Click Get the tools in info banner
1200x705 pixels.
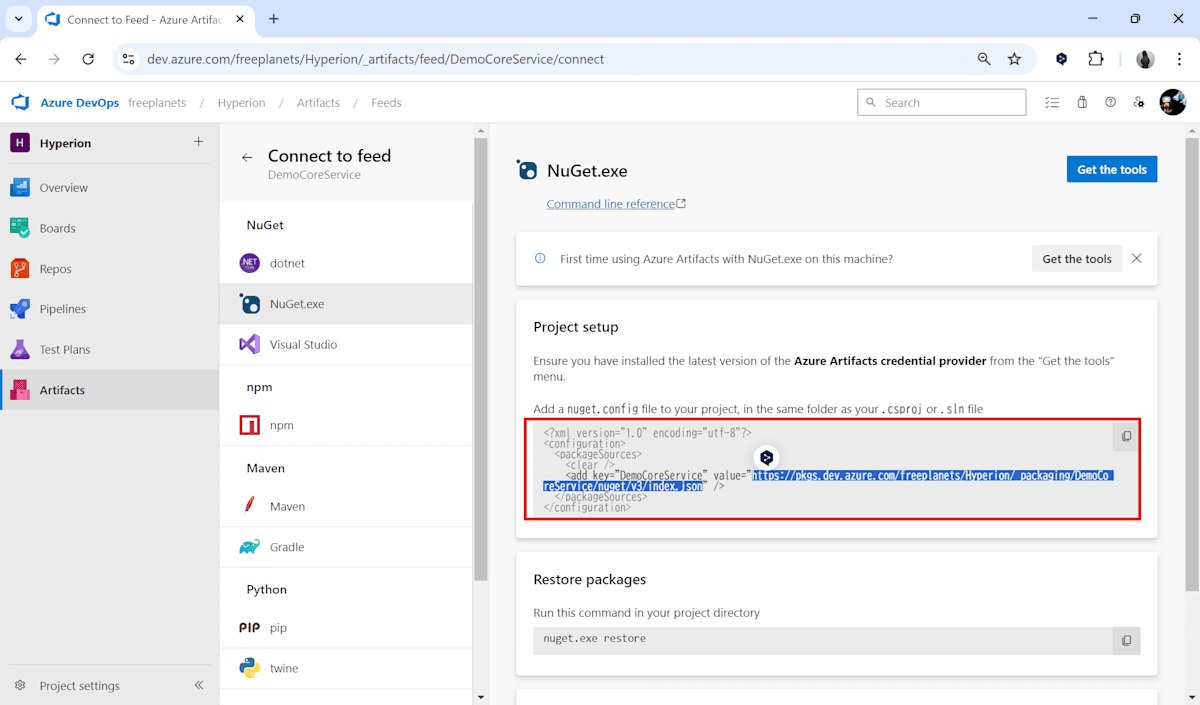point(1077,259)
